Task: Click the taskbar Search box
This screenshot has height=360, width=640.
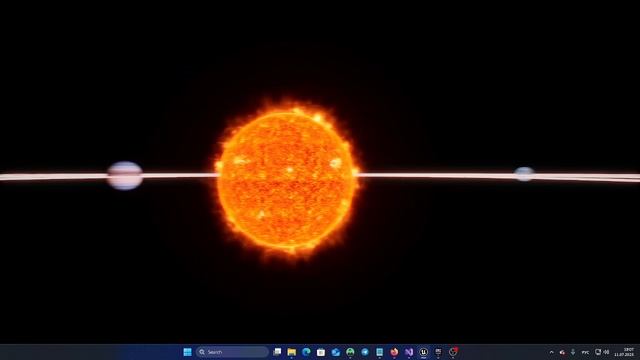Action: [232, 352]
